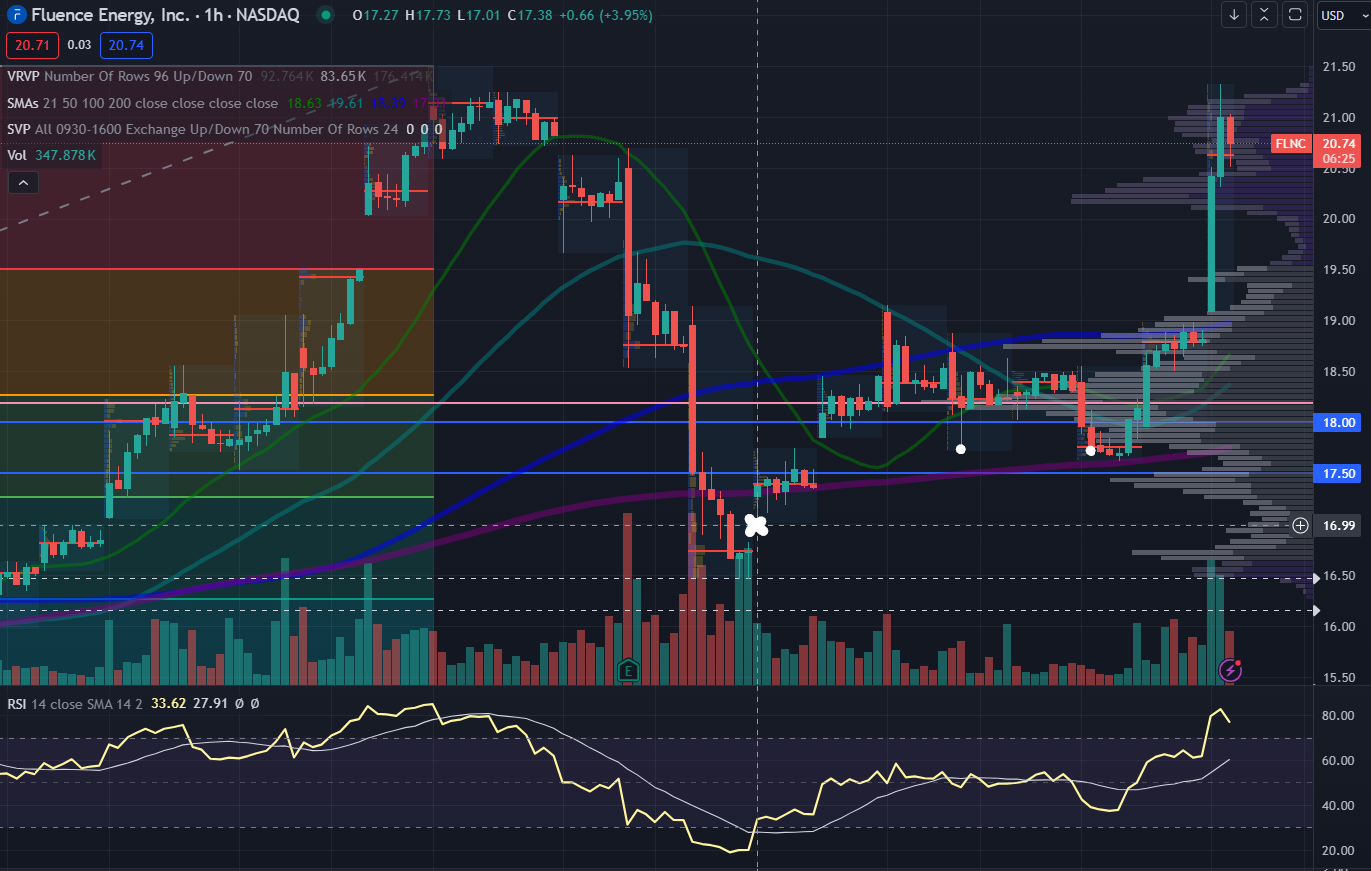Toggle fullscreen chart view icon
Viewport: 1371px width, 871px height.
click(1295, 14)
